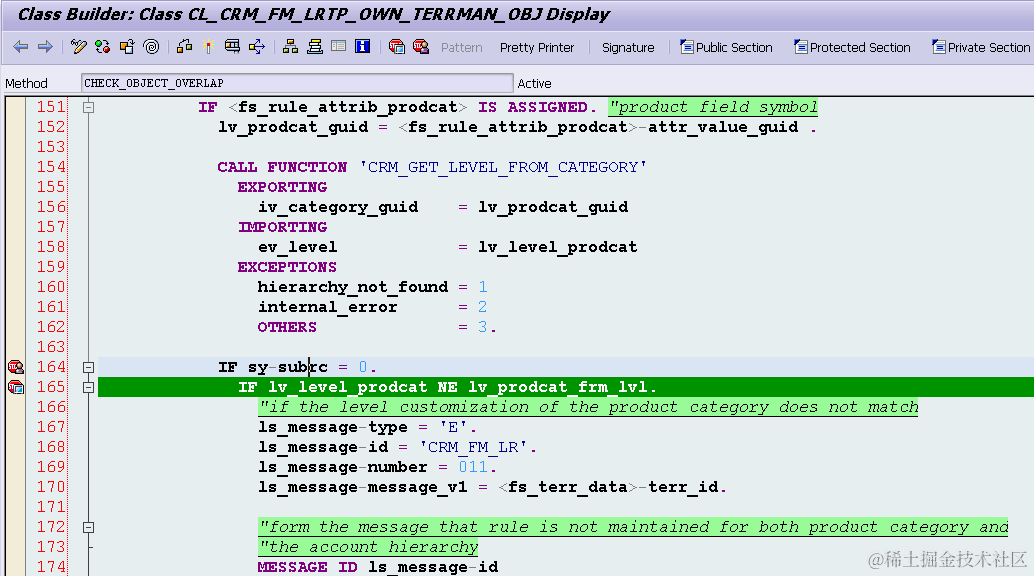Click 'lv_level_prodcat' on line 158
The height and width of the screenshot is (576, 1034).
point(558,247)
